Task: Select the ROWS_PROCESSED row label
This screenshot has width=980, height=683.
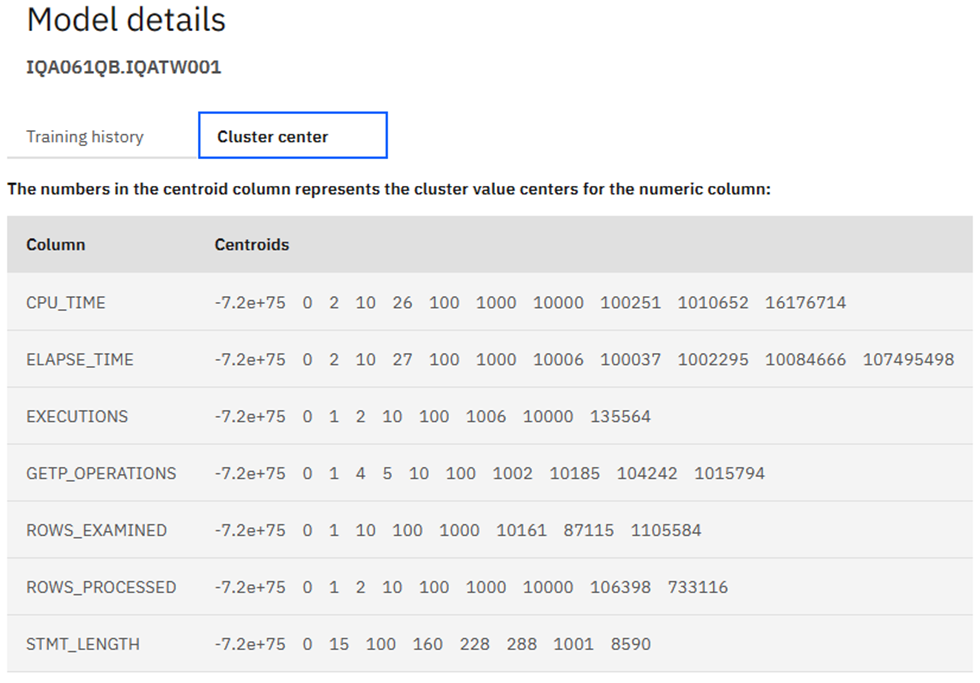Action: coord(101,587)
